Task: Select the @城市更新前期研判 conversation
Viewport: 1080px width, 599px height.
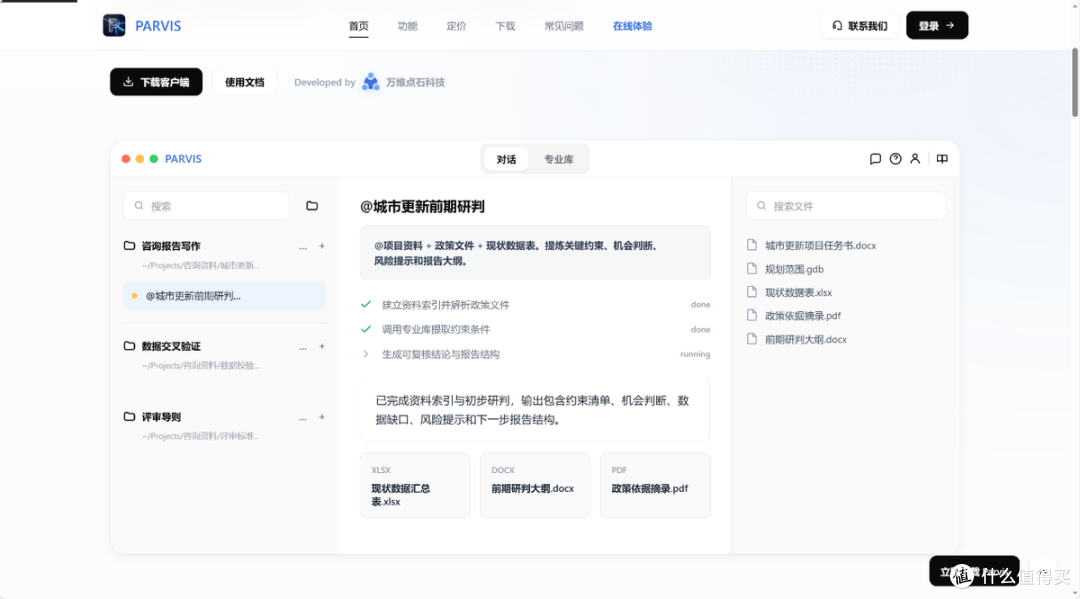Action: (224, 296)
